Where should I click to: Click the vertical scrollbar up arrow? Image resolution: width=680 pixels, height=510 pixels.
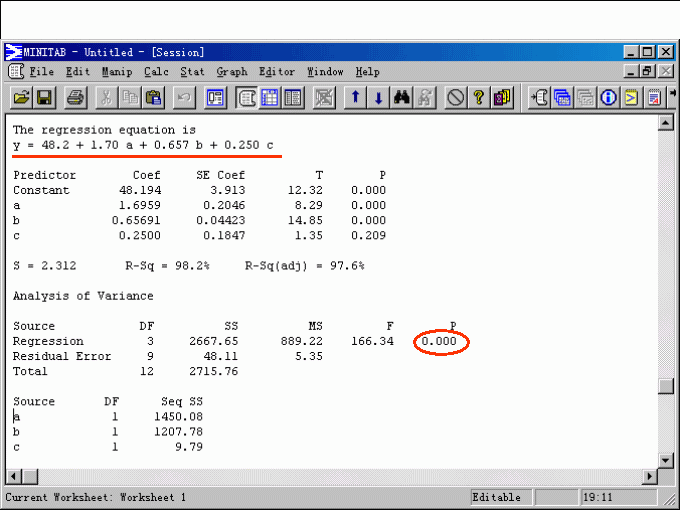coord(666,122)
